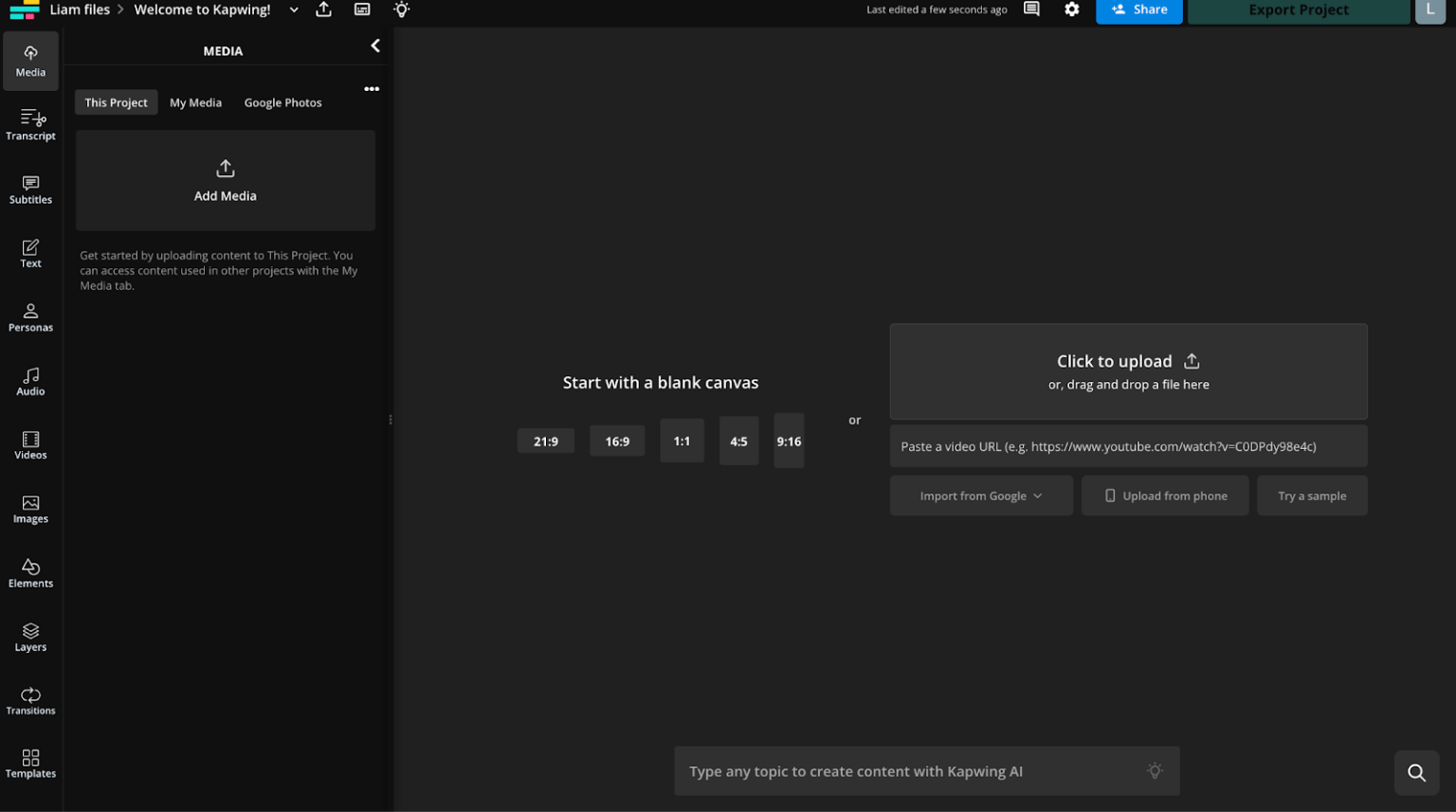Click the Try a sample button
1456x812 pixels.
tap(1311, 496)
